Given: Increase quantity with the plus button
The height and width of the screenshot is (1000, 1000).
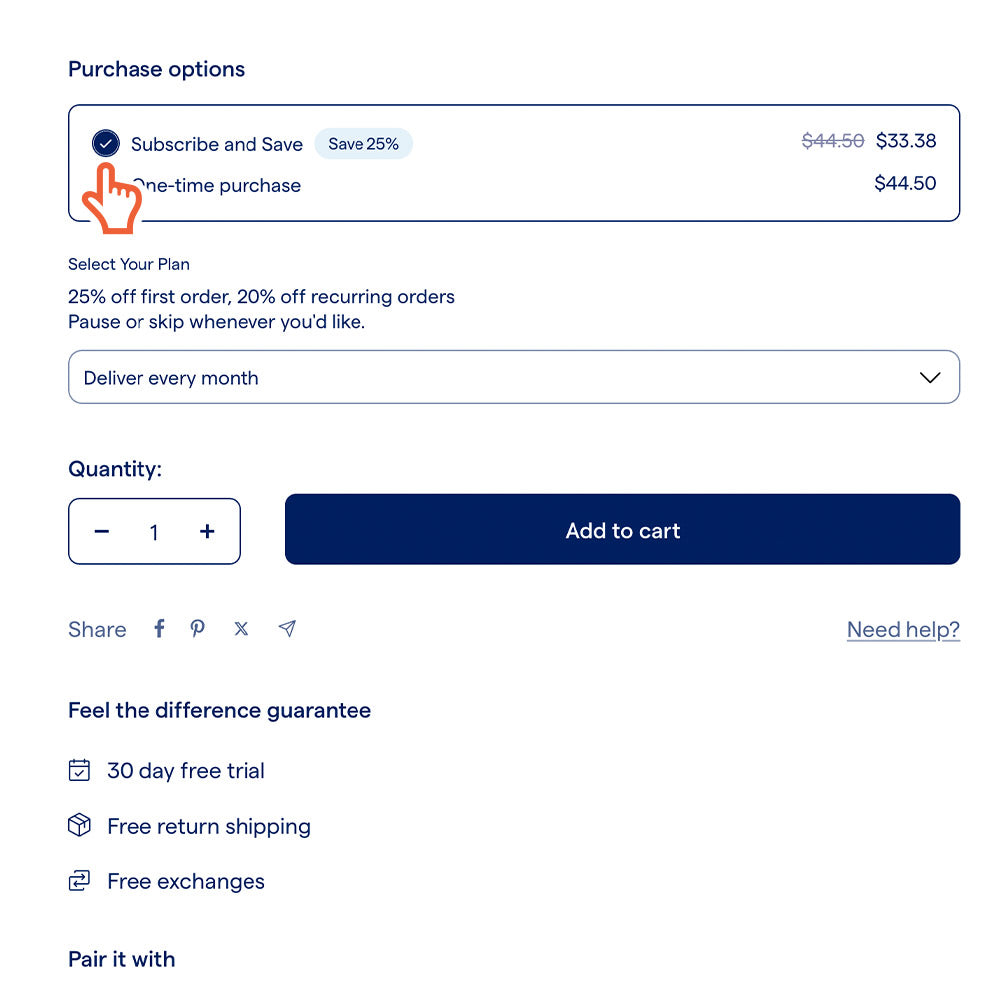Looking at the screenshot, I should (x=207, y=531).
